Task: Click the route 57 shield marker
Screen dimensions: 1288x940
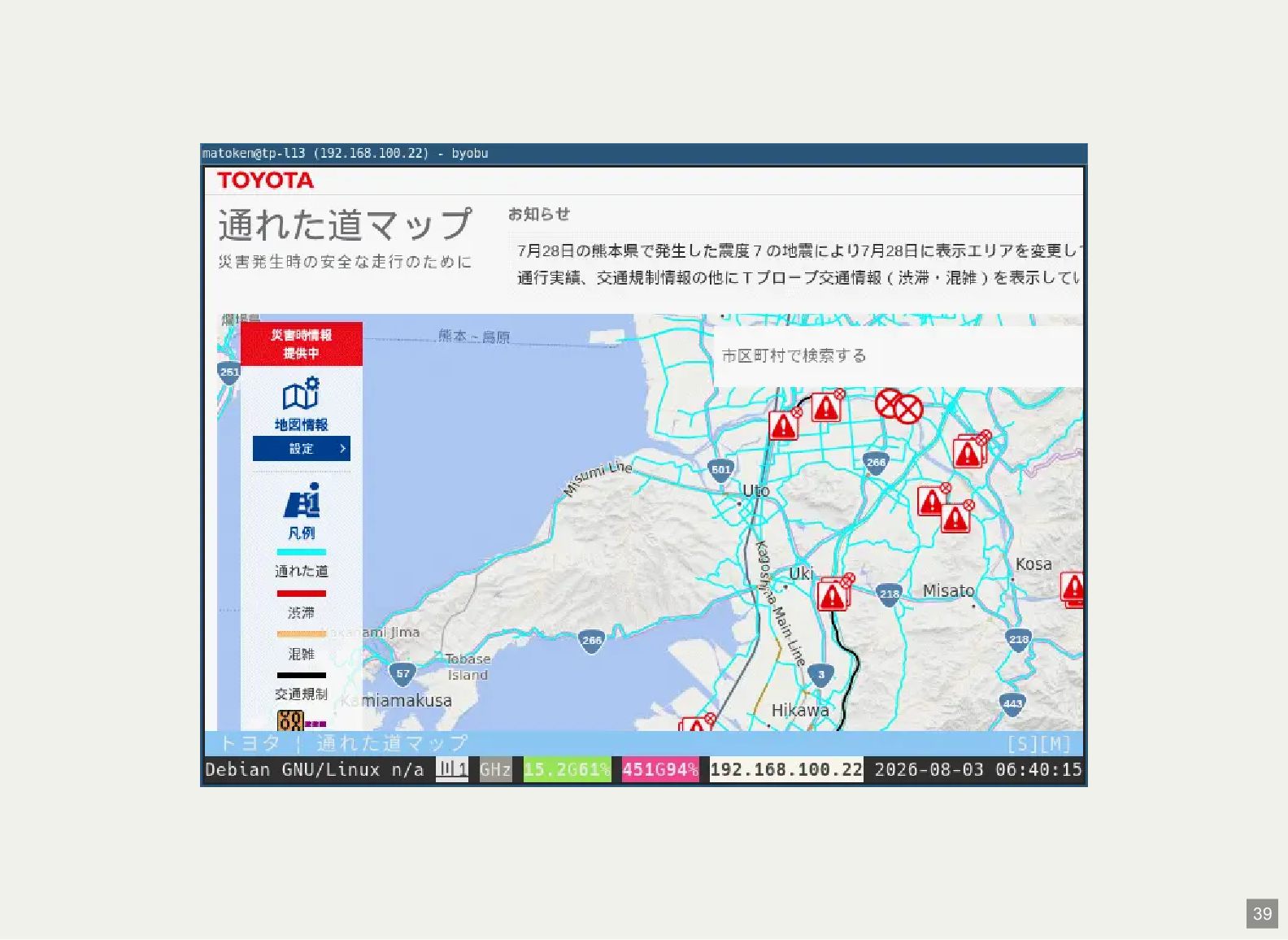Action: 403,674
